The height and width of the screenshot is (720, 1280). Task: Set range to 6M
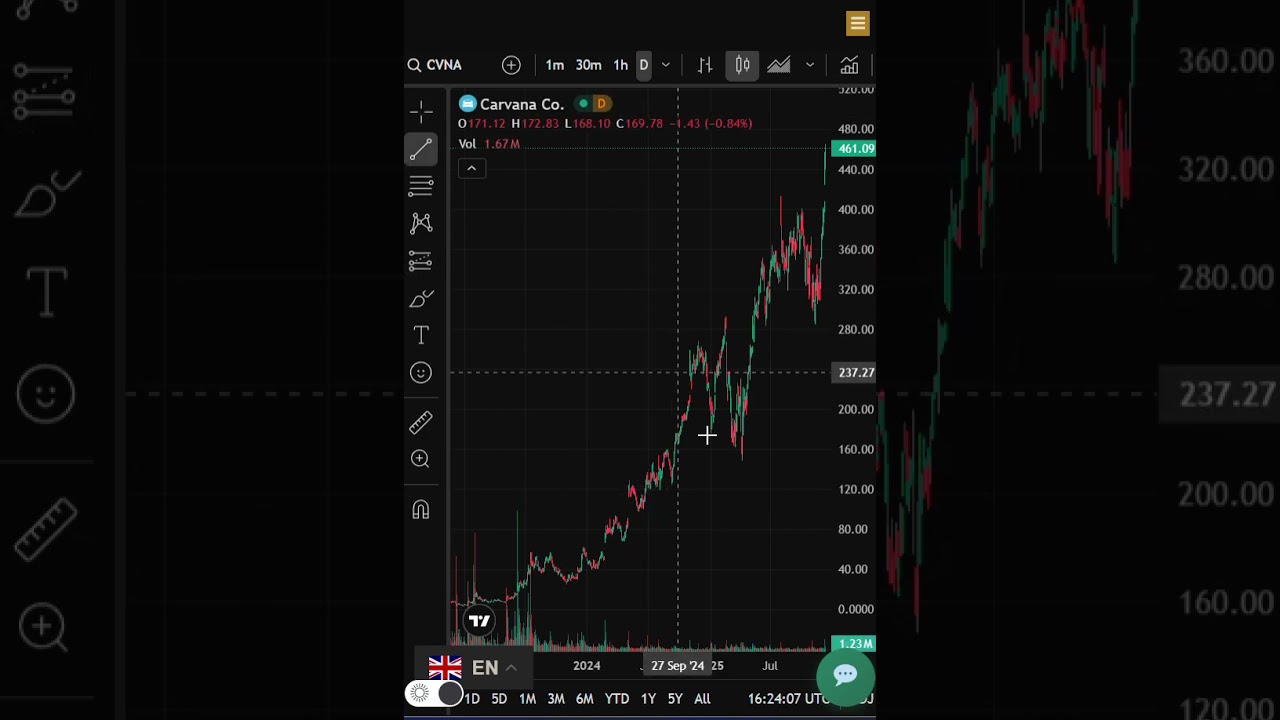pyautogui.click(x=584, y=699)
